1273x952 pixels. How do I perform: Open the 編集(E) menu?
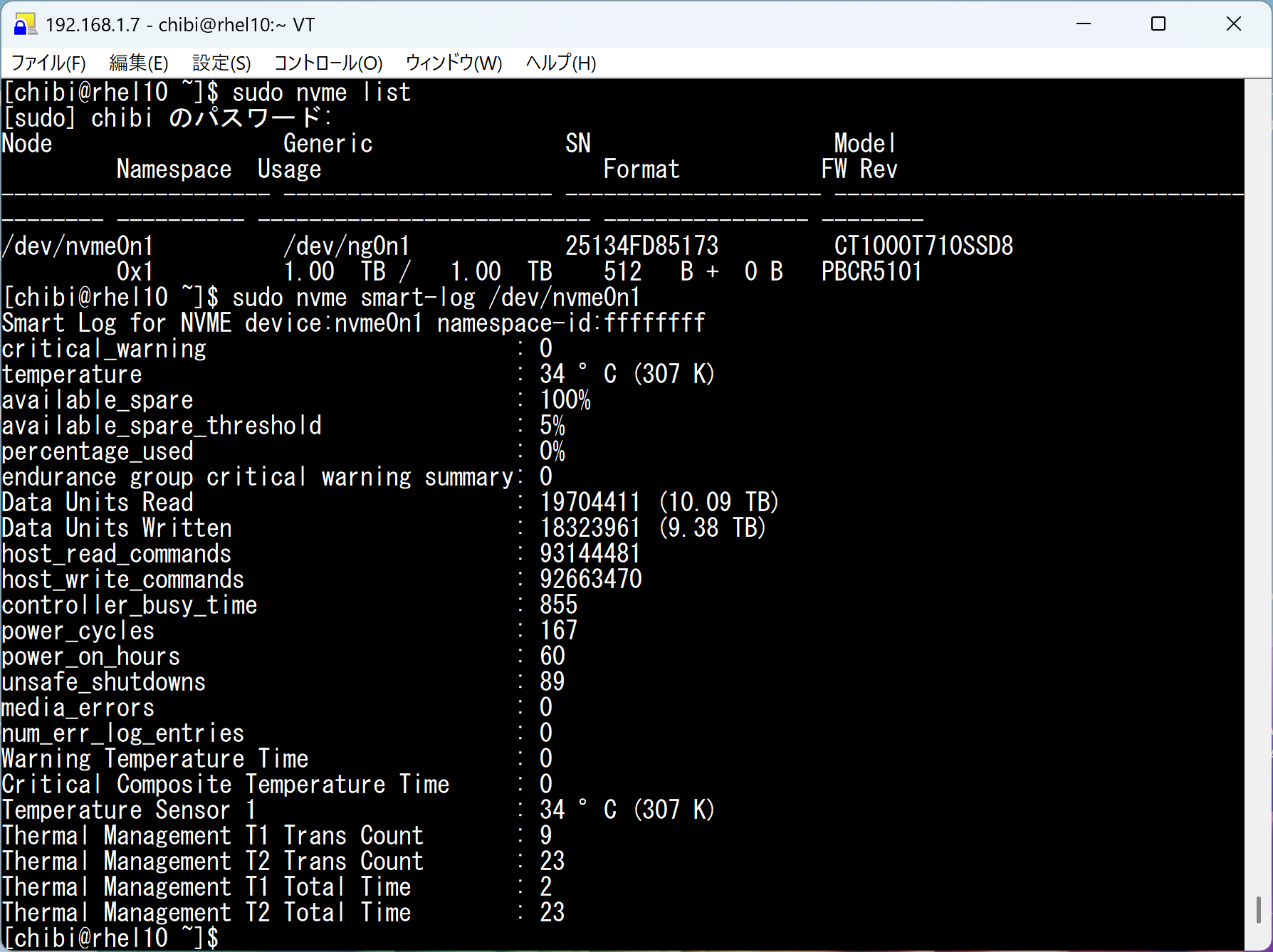[x=139, y=63]
